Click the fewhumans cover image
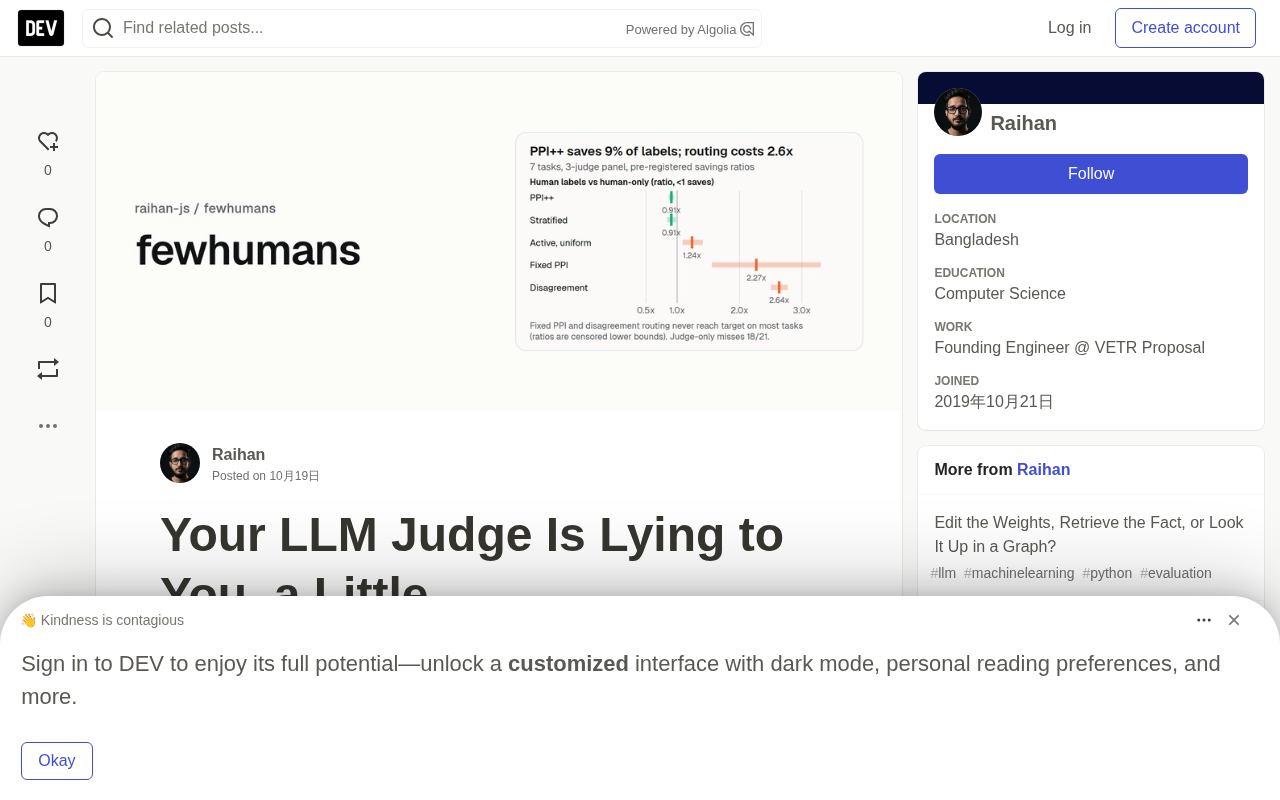 (x=499, y=241)
